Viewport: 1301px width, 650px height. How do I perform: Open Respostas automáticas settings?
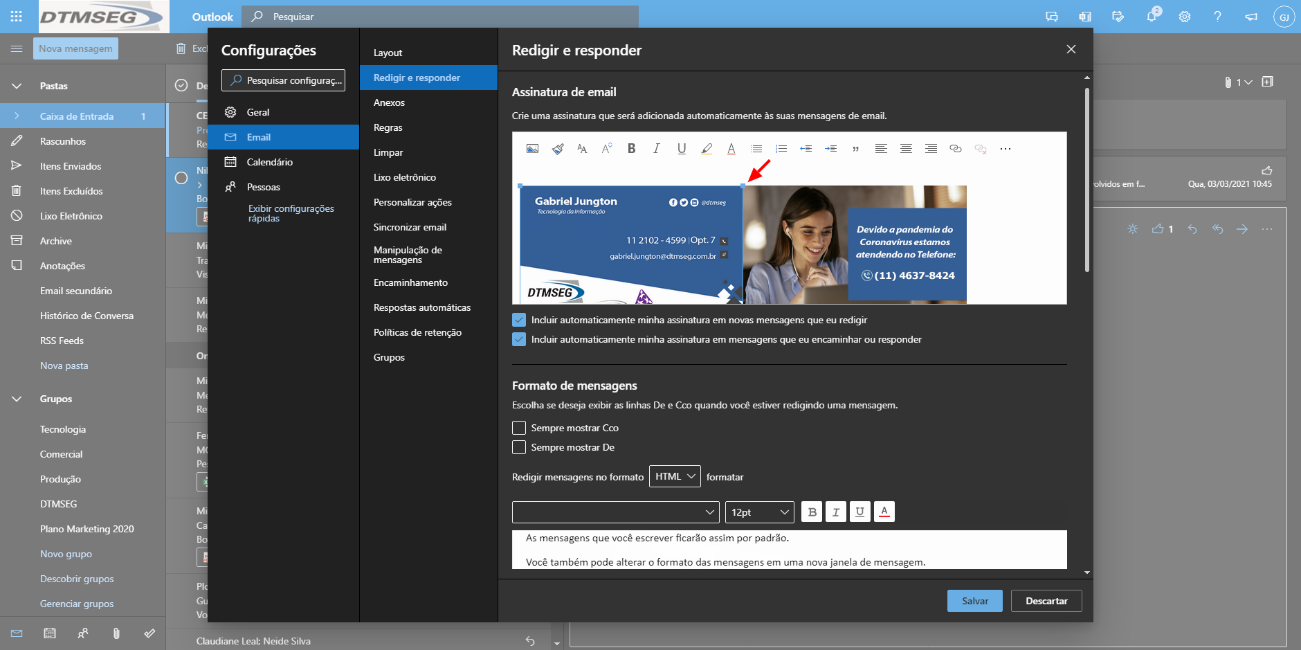click(429, 307)
